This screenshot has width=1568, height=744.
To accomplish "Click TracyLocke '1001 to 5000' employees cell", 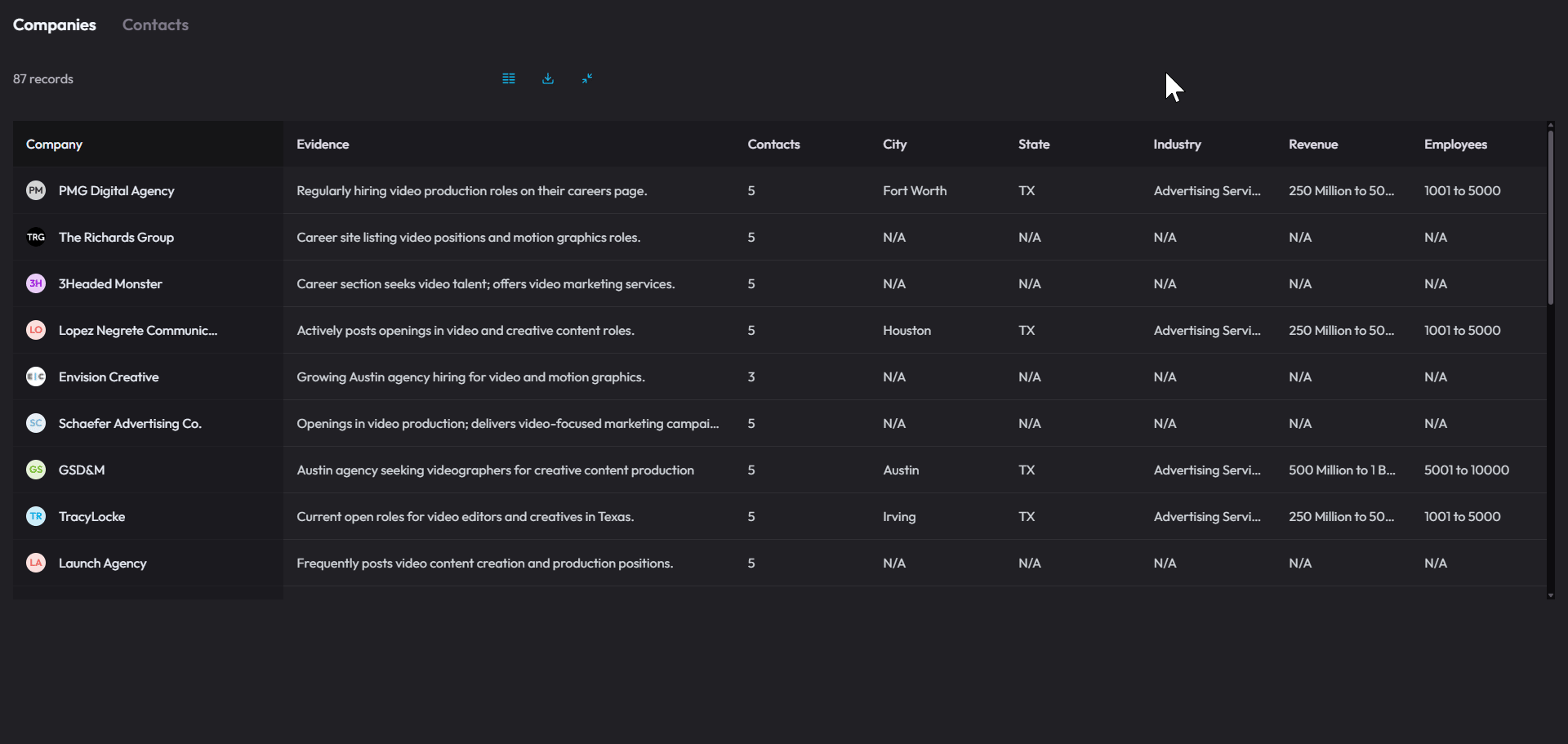I will (x=1462, y=516).
